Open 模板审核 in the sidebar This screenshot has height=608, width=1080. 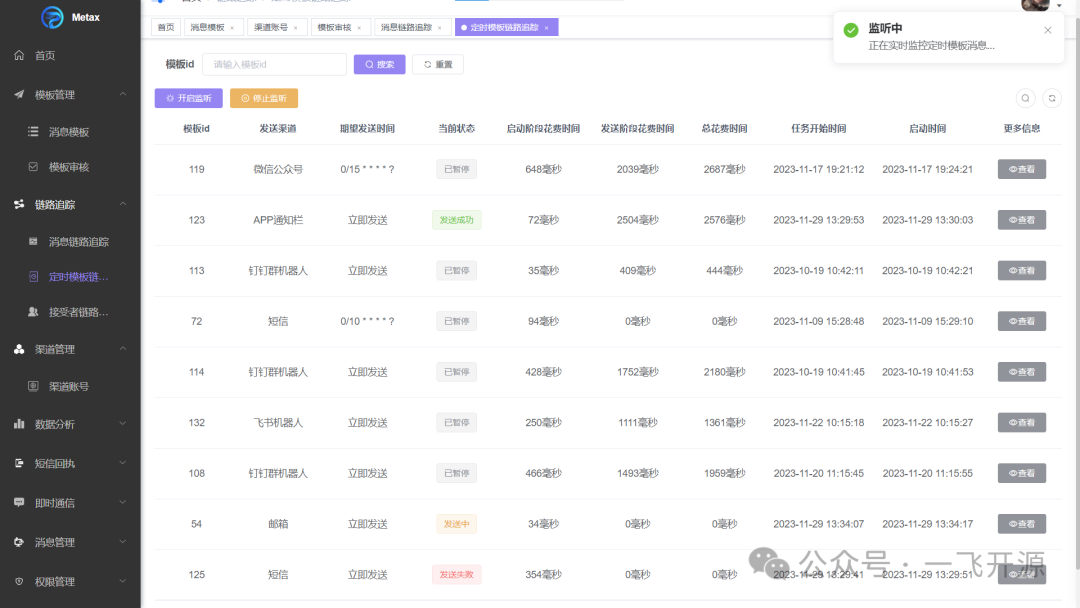tap(70, 167)
